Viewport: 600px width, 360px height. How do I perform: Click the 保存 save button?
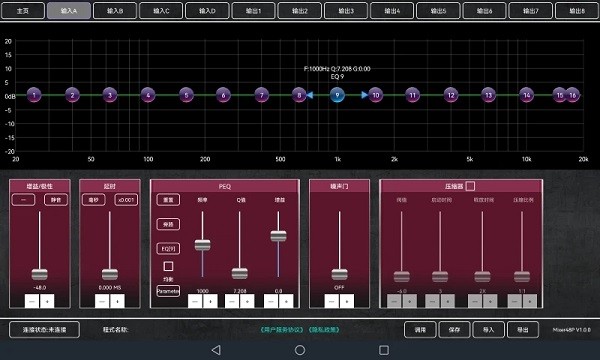point(454,329)
